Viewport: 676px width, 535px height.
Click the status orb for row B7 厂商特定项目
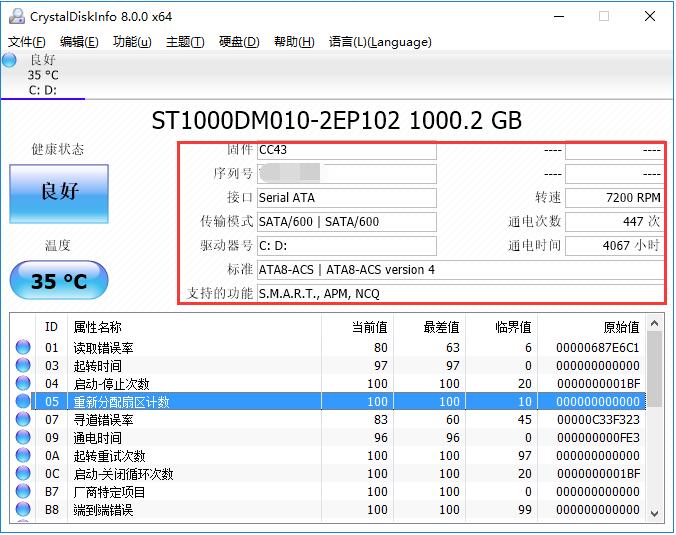pyautogui.click(x=23, y=492)
